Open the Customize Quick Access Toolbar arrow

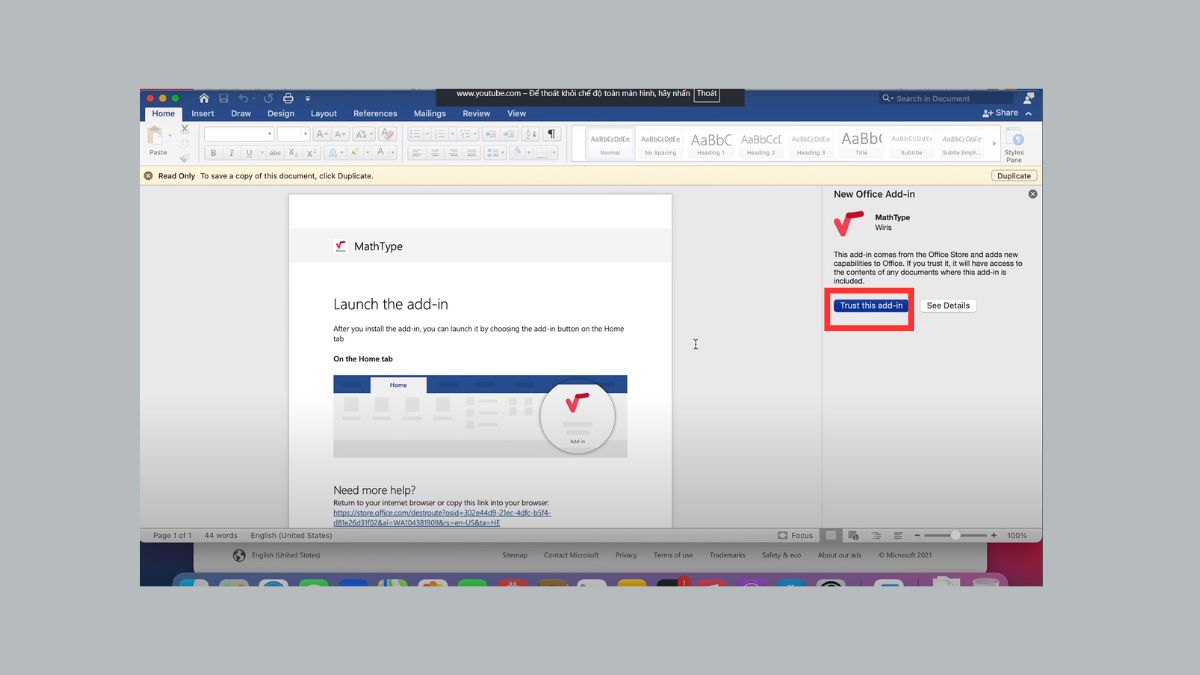click(308, 99)
